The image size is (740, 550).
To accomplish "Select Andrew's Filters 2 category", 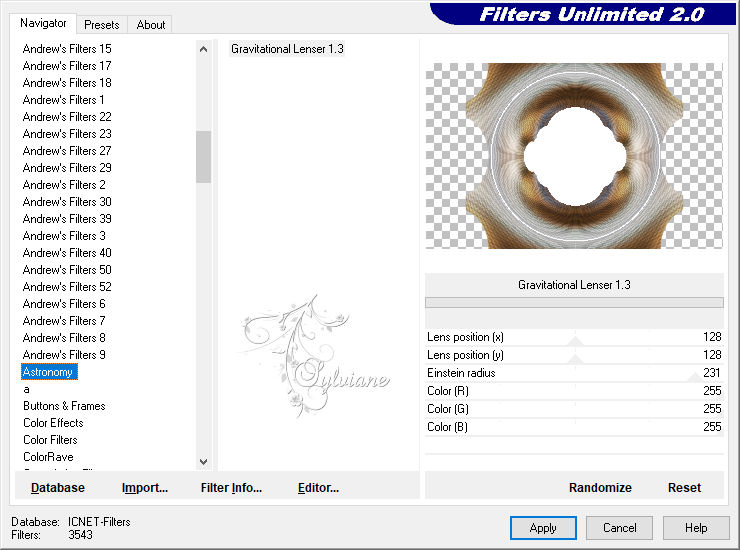I will click(64, 185).
